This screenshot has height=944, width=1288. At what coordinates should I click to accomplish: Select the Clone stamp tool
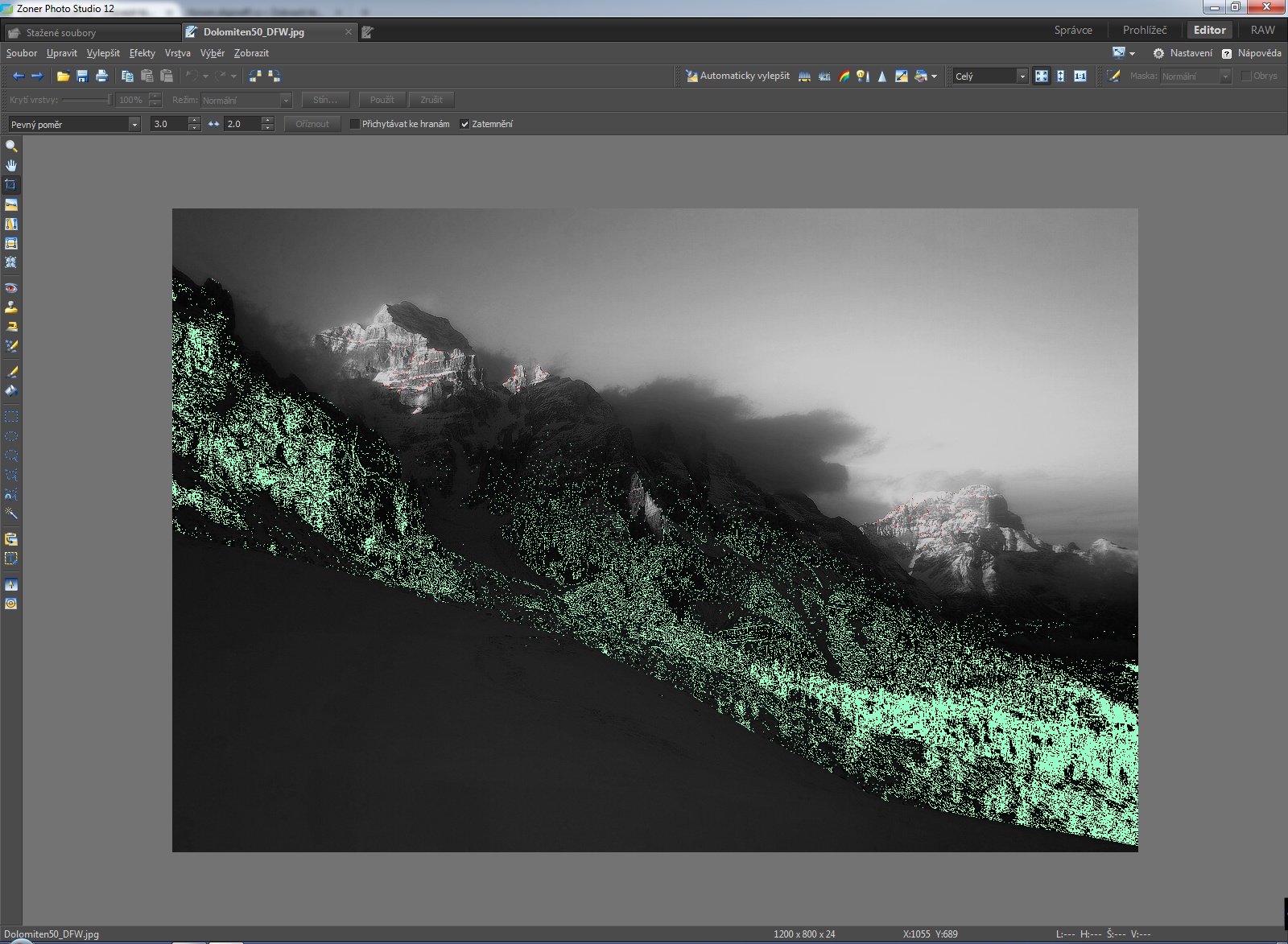tap(11, 307)
